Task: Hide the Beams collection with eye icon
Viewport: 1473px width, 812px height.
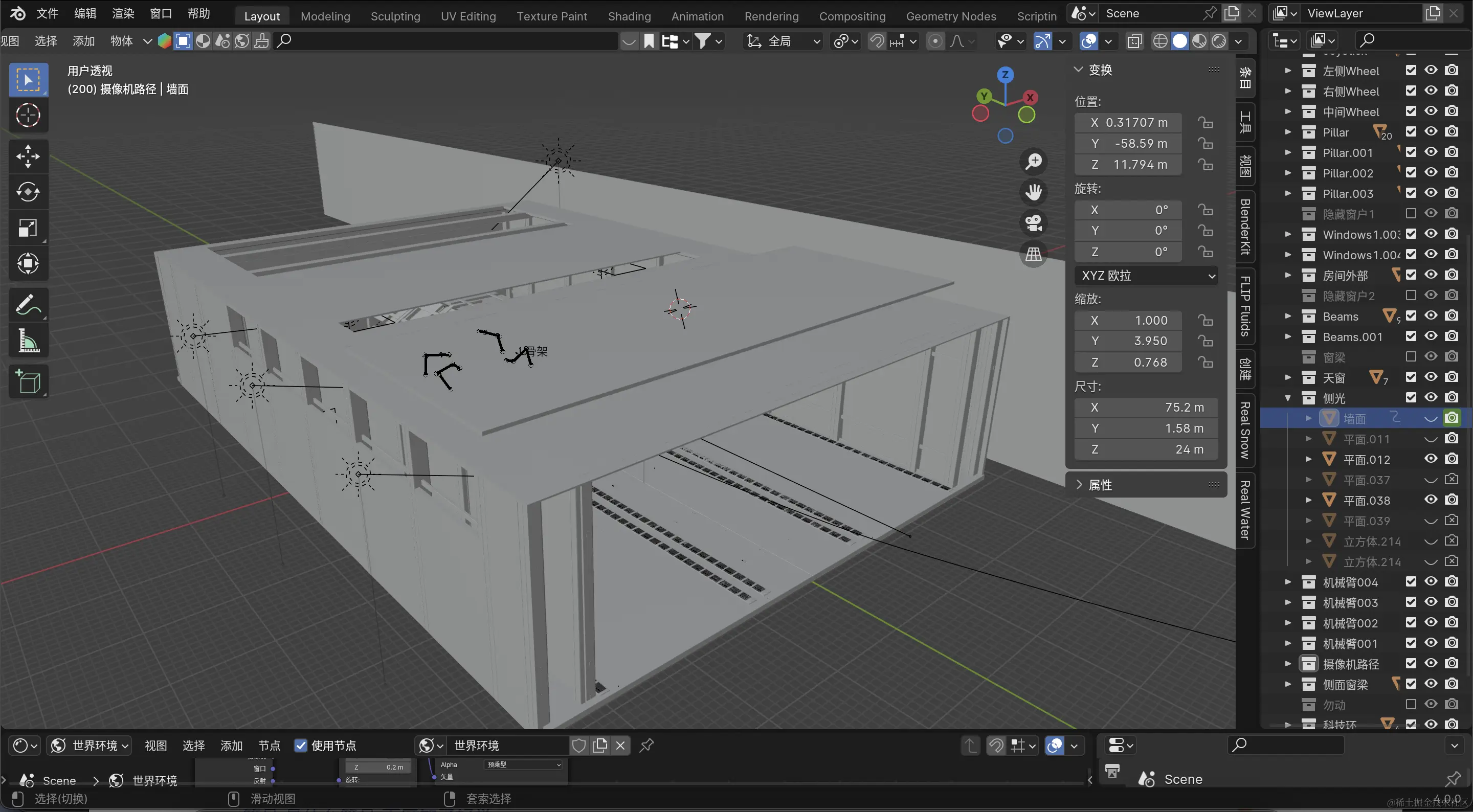Action: point(1431,315)
